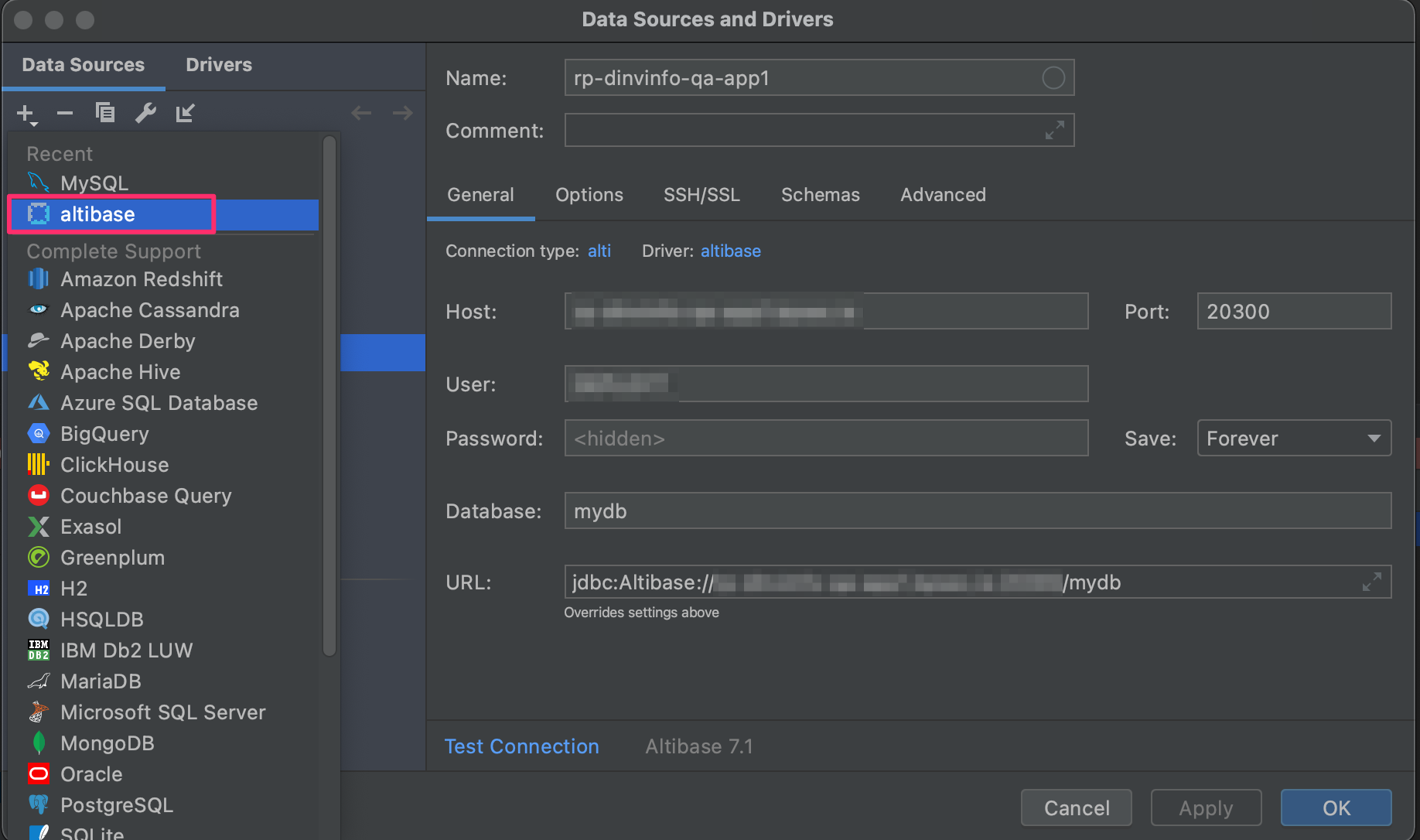Click the Host input field
The image size is (1420, 840).
point(826,311)
